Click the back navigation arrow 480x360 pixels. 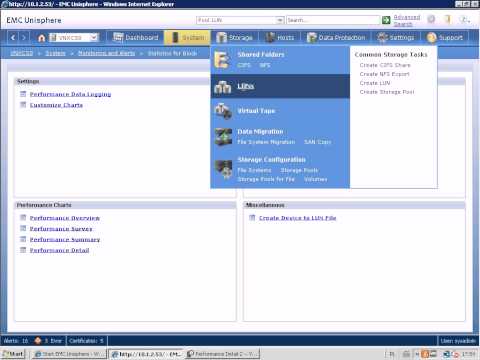coord(13,38)
